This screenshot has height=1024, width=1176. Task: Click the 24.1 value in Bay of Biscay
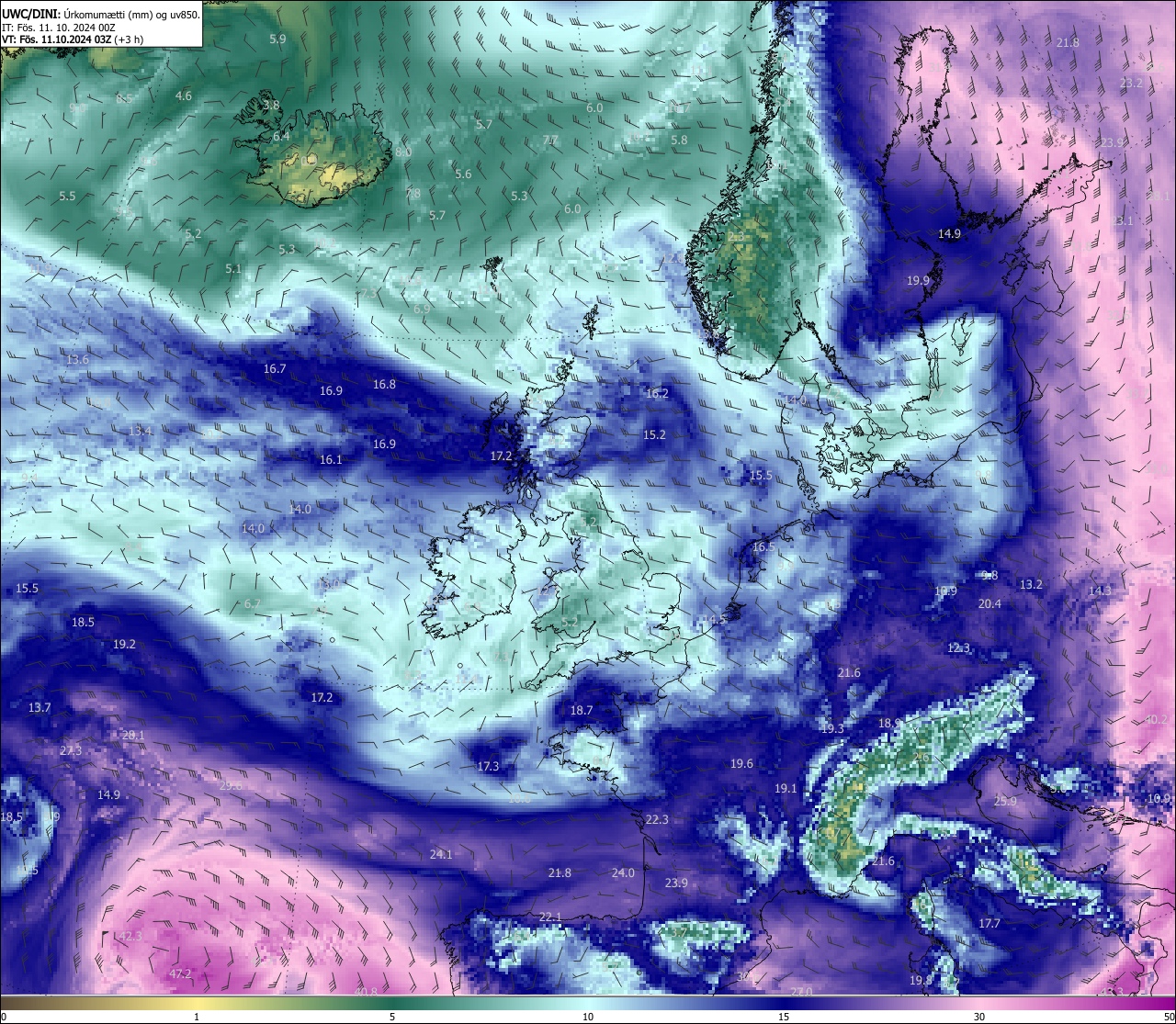pyautogui.click(x=441, y=854)
